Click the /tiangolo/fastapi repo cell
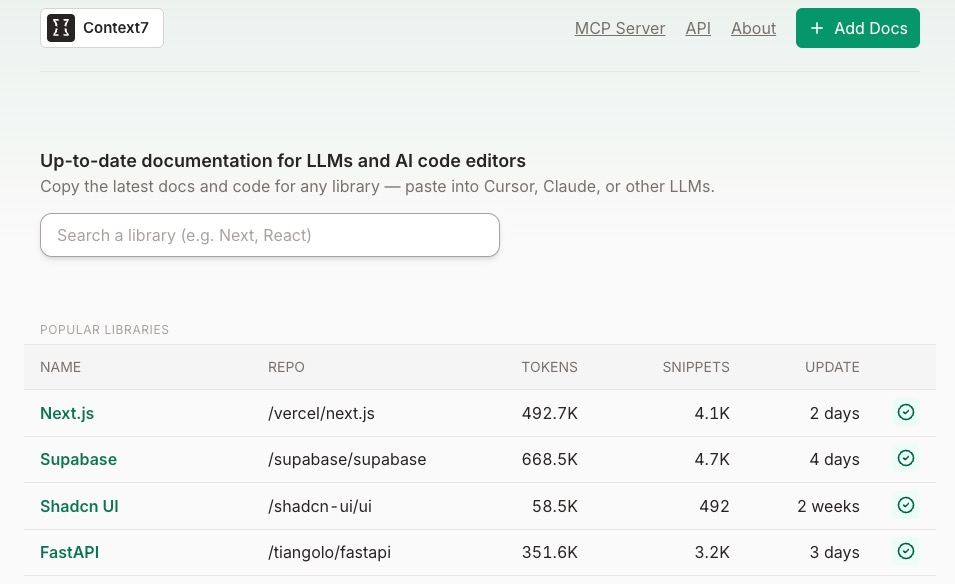The image size is (955, 584). tap(329, 552)
